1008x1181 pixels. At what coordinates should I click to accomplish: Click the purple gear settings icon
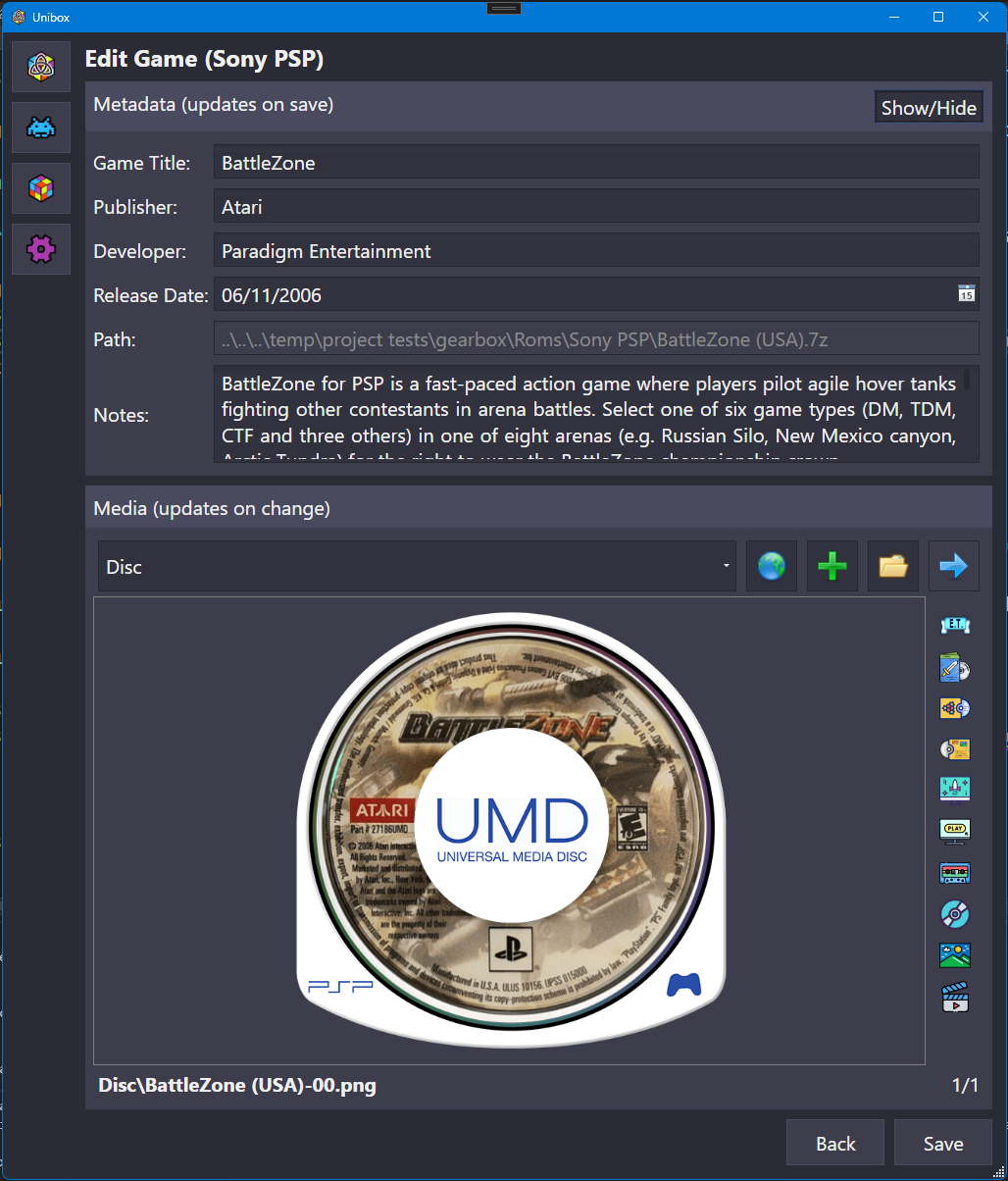tap(41, 249)
